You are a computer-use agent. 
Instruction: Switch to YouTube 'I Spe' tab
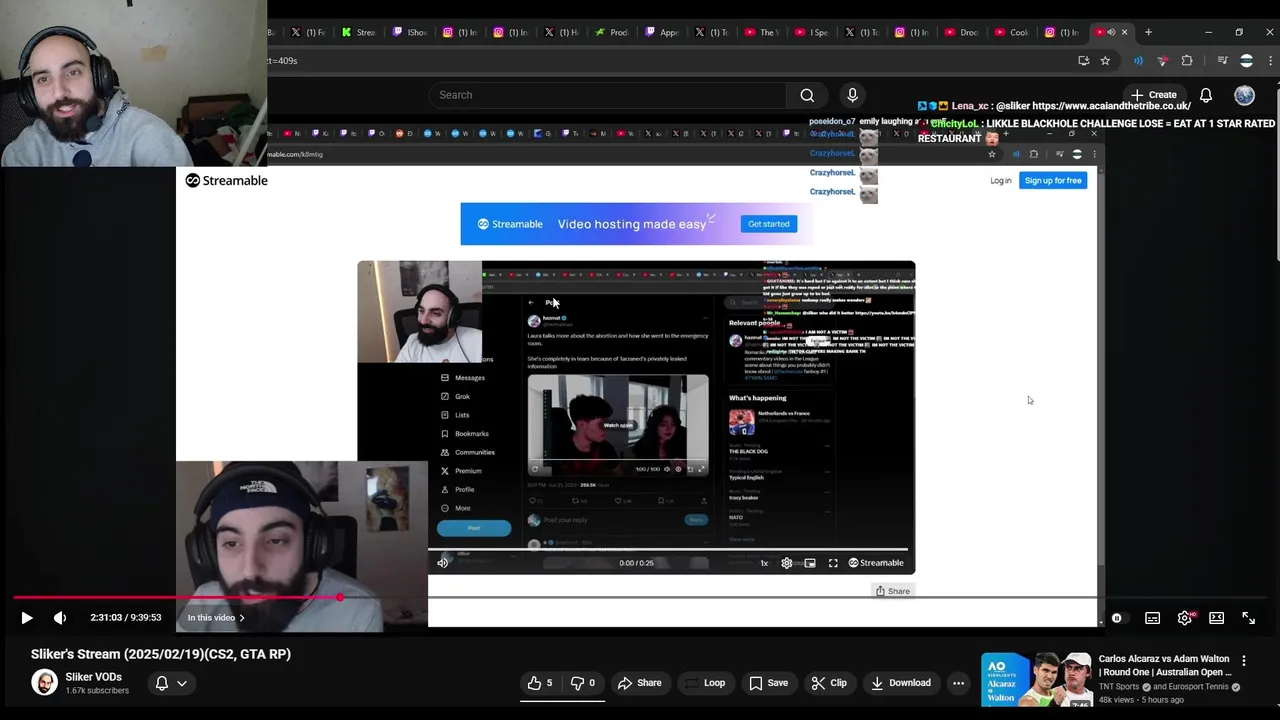pos(812,32)
